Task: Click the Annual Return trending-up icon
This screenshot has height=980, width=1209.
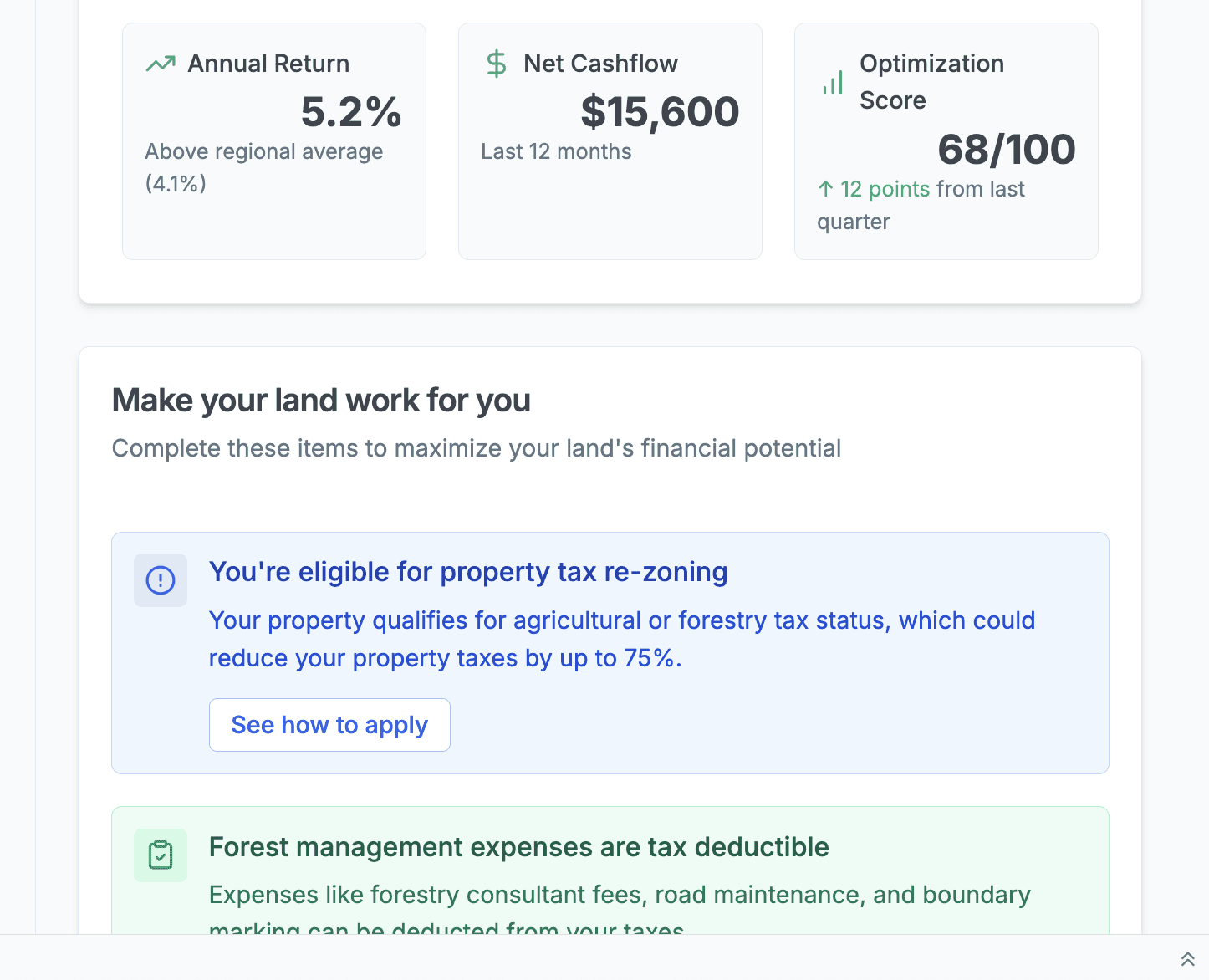Action: (x=161, y=64)
